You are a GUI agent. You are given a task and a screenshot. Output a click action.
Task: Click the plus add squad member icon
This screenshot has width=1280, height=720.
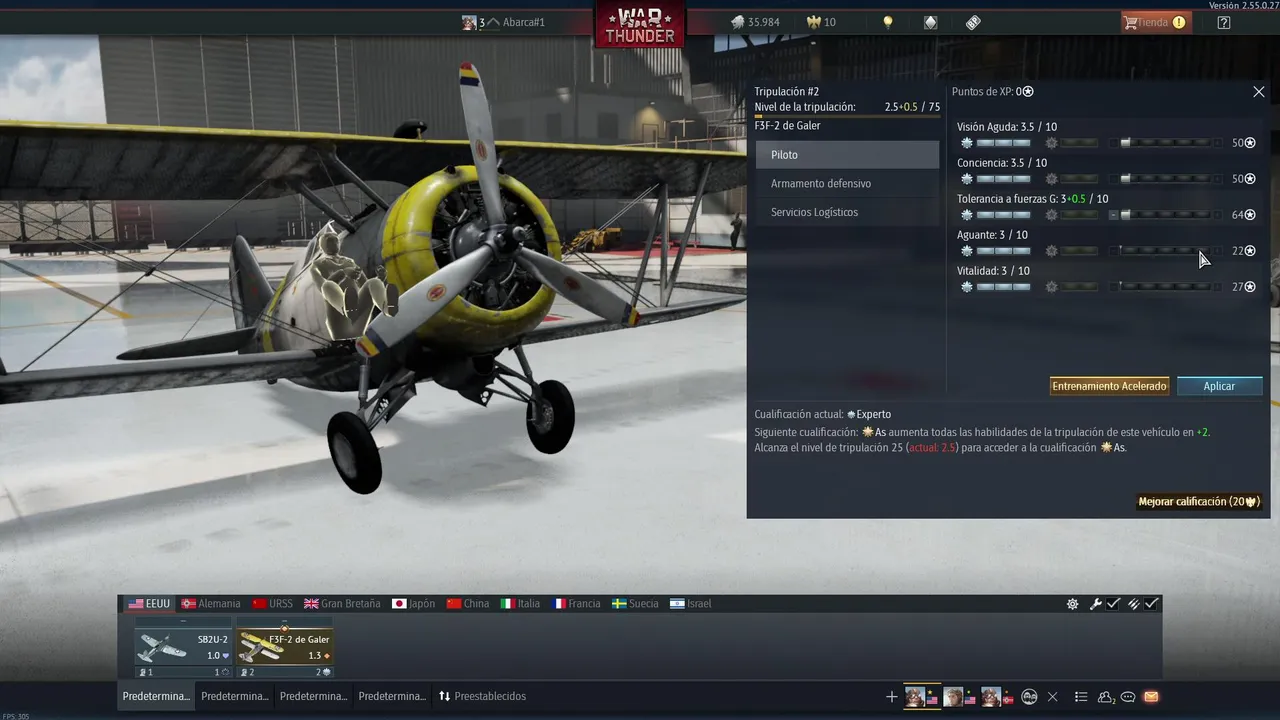(x=892, y=697)
